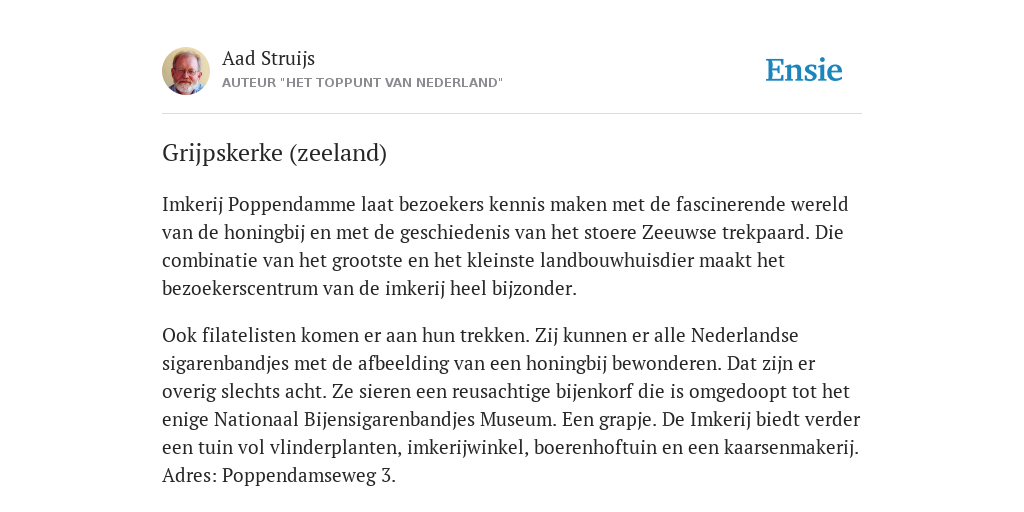Open the Ensie logo link
The height and width of the screenshot is (512, 1024).
tap(804, 70)
